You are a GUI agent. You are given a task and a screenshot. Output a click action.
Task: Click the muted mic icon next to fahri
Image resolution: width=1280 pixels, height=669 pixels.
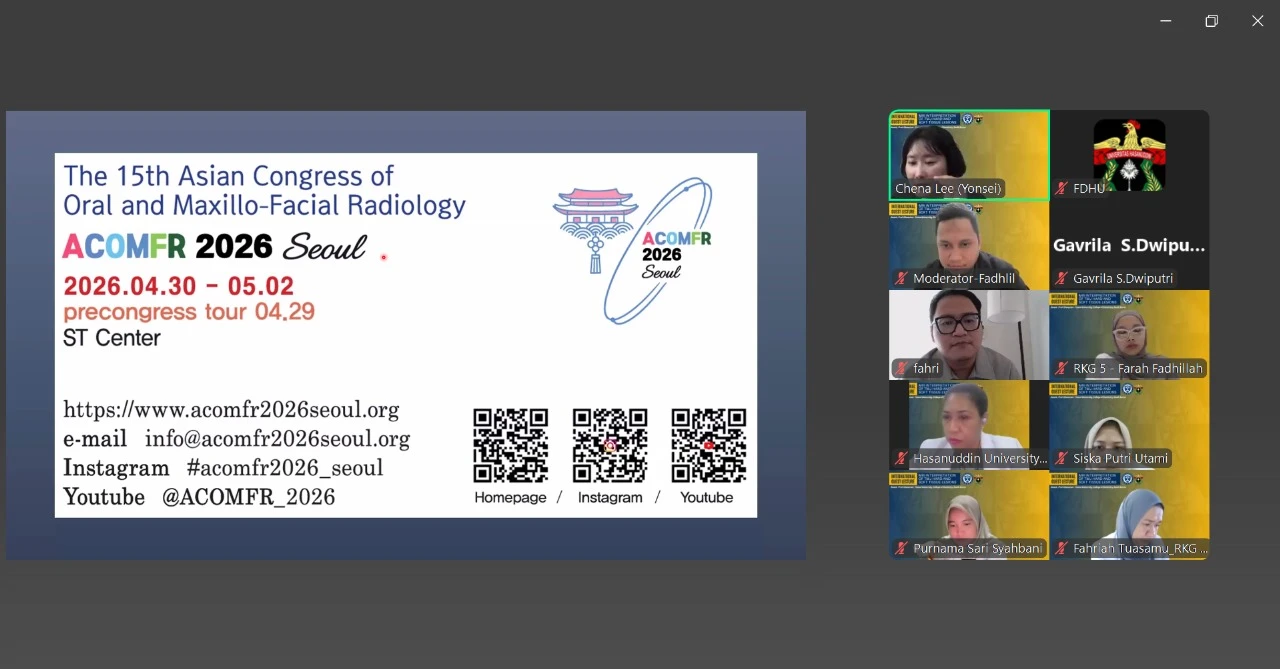click(902, 368)
